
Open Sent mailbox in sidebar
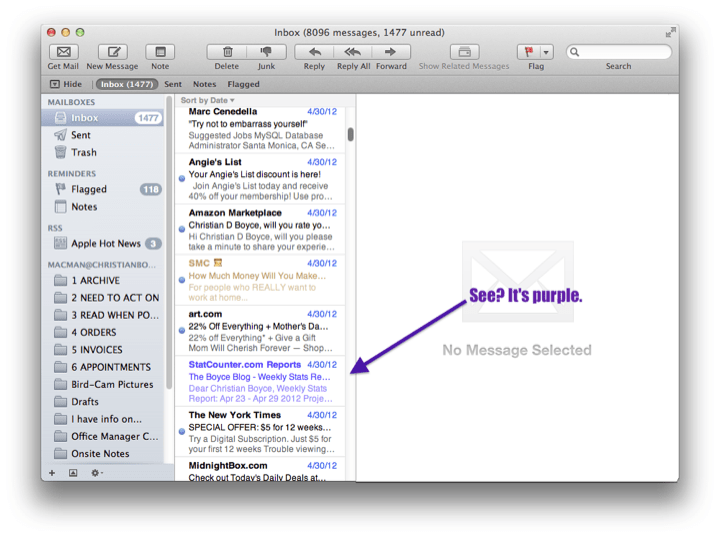tap(102, 135)
